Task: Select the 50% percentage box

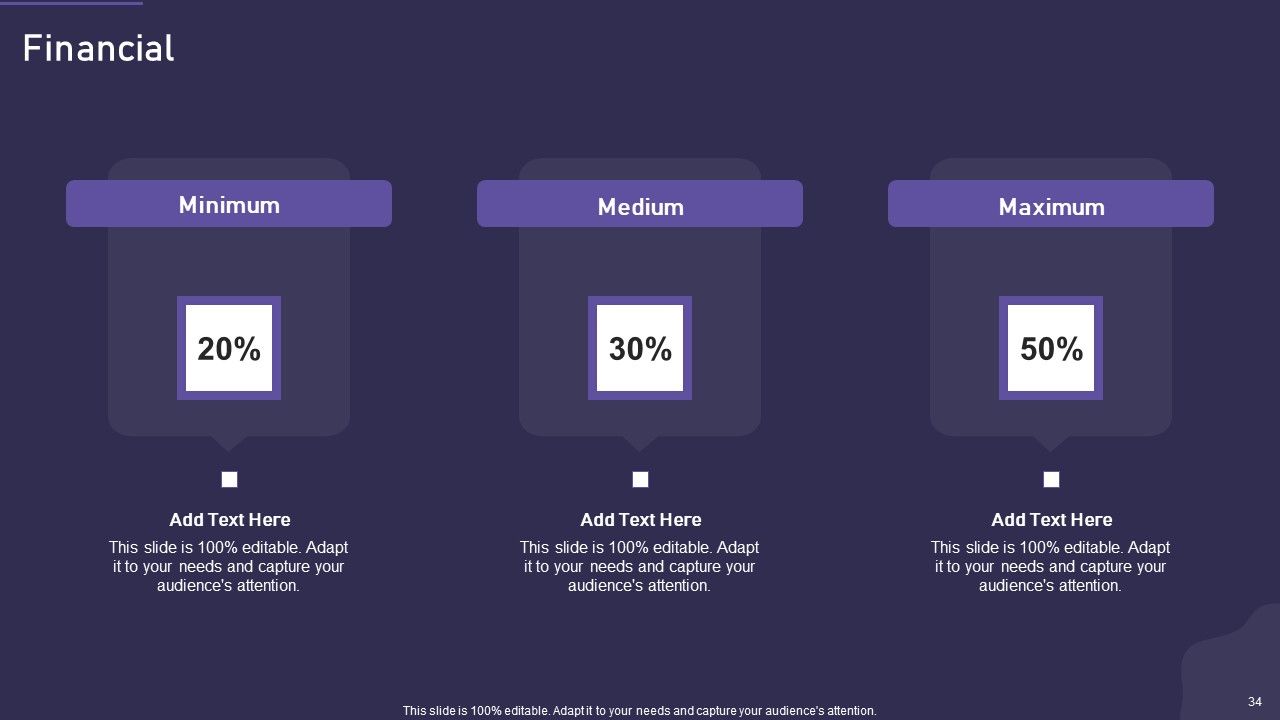Action: [1051, 348]
